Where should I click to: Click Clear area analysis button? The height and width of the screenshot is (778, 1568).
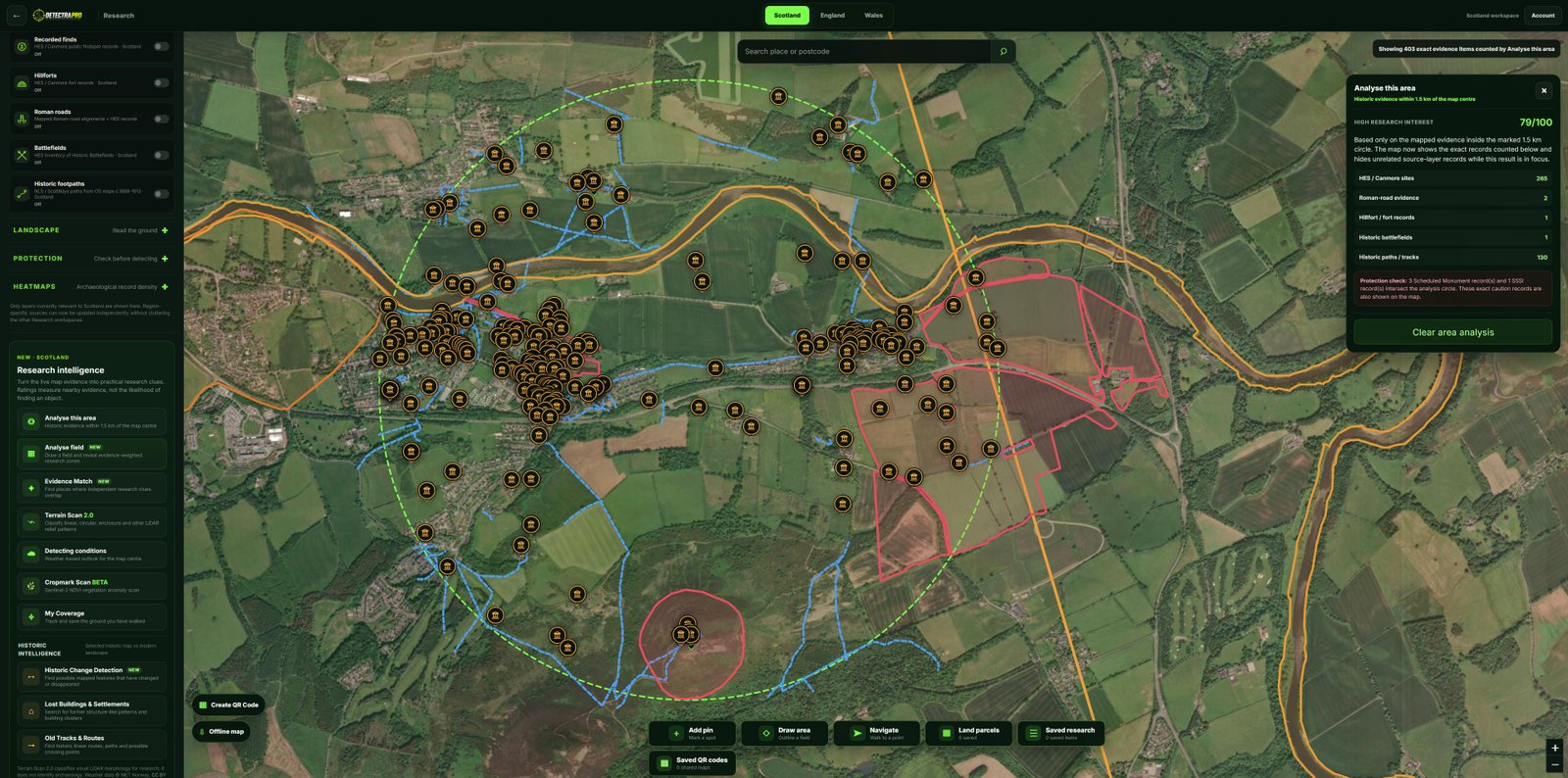(1452, 332)
